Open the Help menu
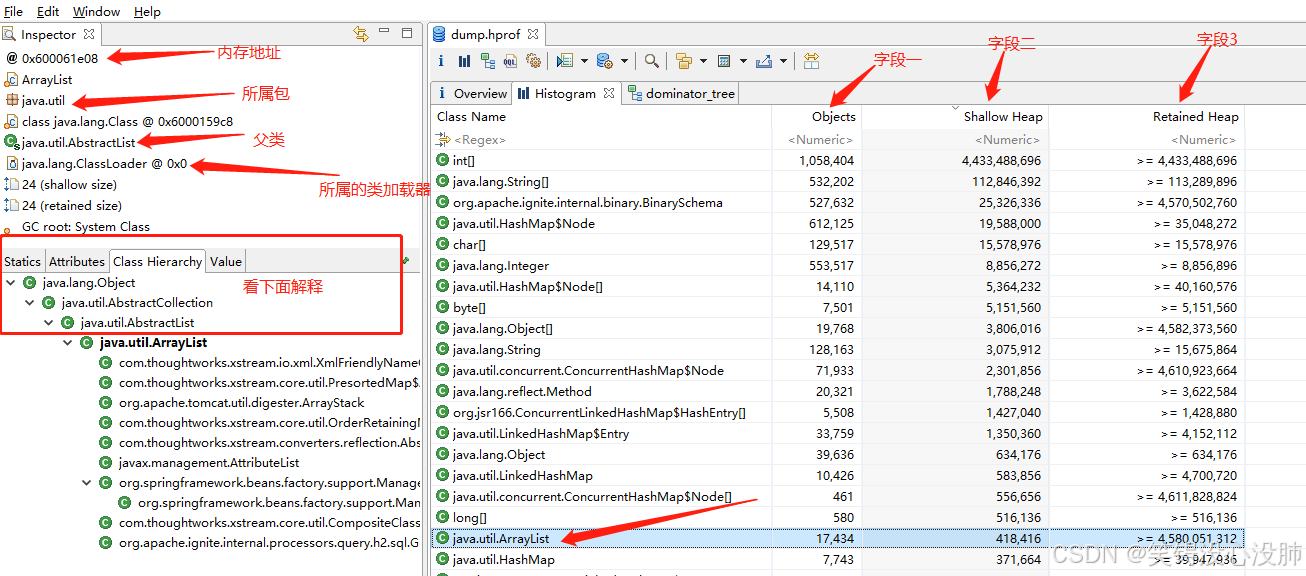Screen dimensions: 1306x576 tap(147, 11)
